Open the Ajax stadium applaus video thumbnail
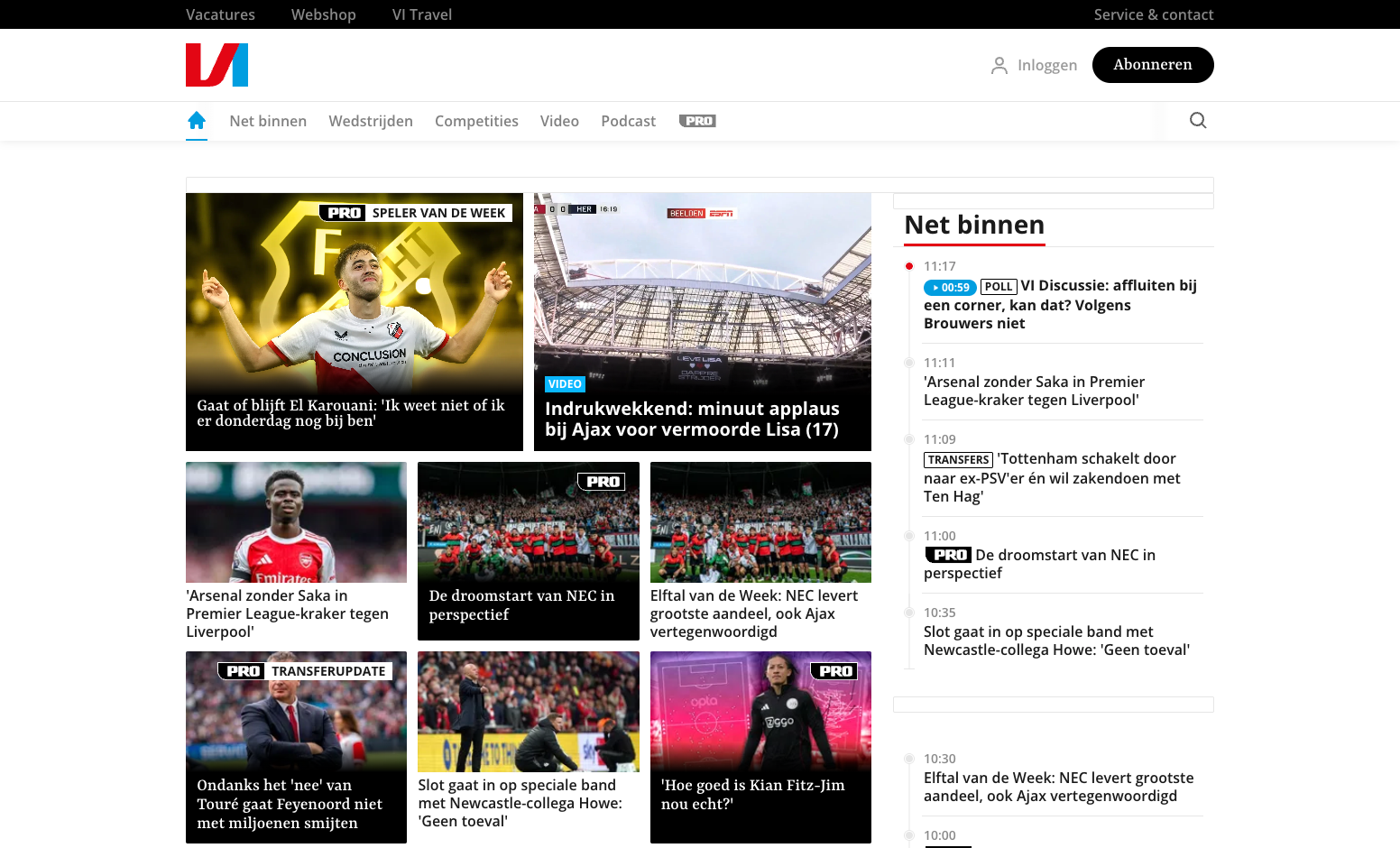Screen dimensions: 1400x848 [703, 322]
